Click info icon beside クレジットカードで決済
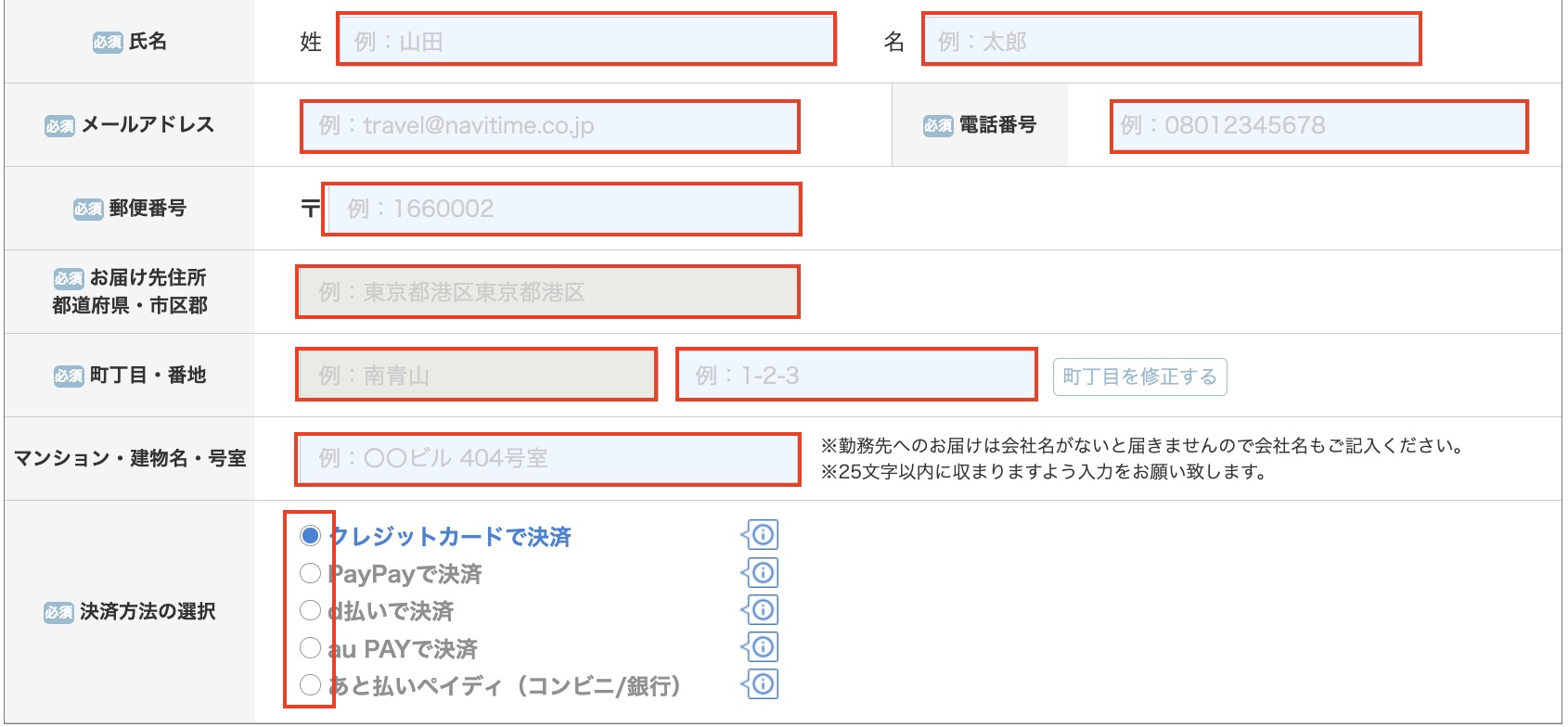The image size is (1568, 727). (x=762, y=535)
